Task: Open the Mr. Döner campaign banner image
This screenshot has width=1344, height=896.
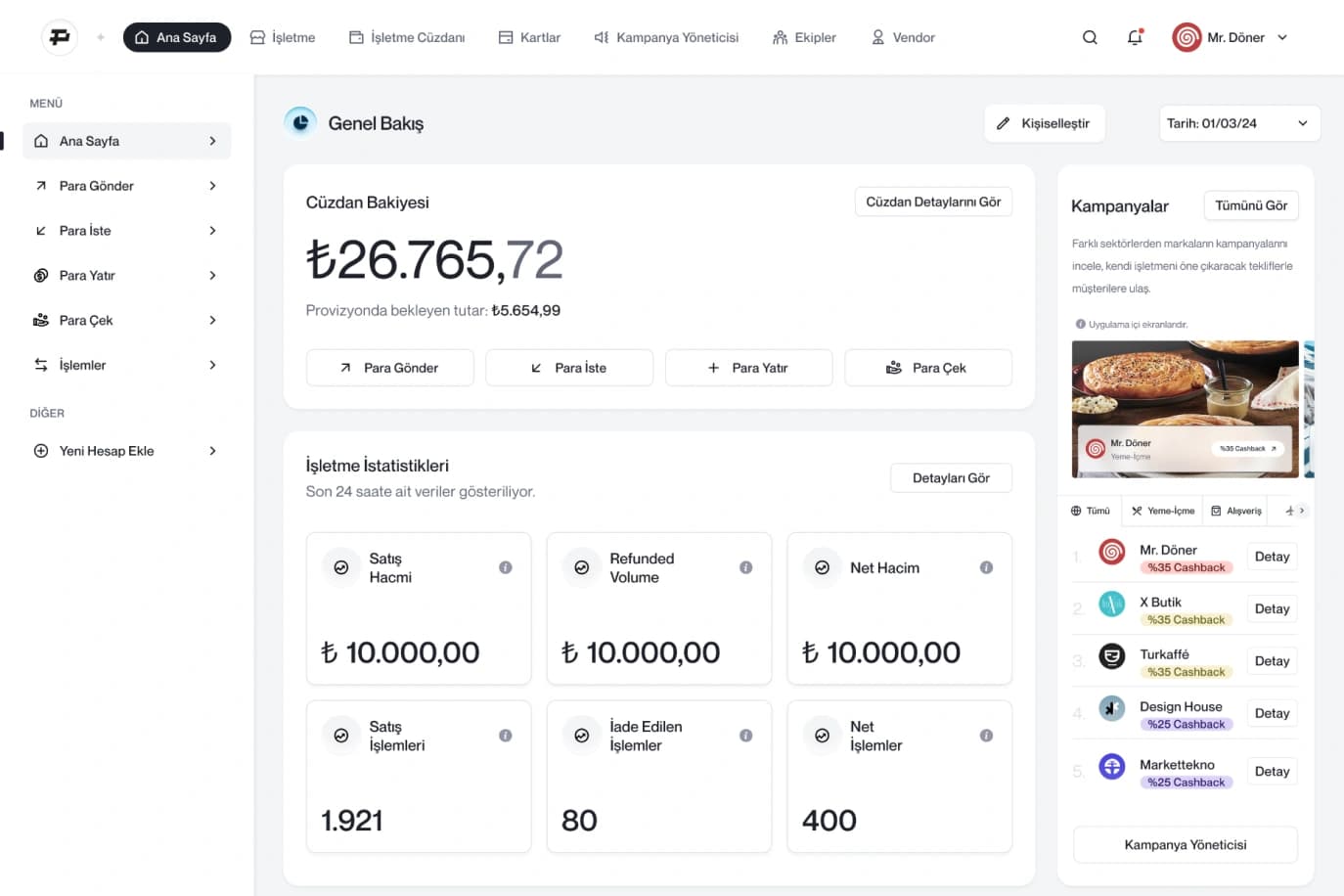Action: click(x=1185, y=409)
